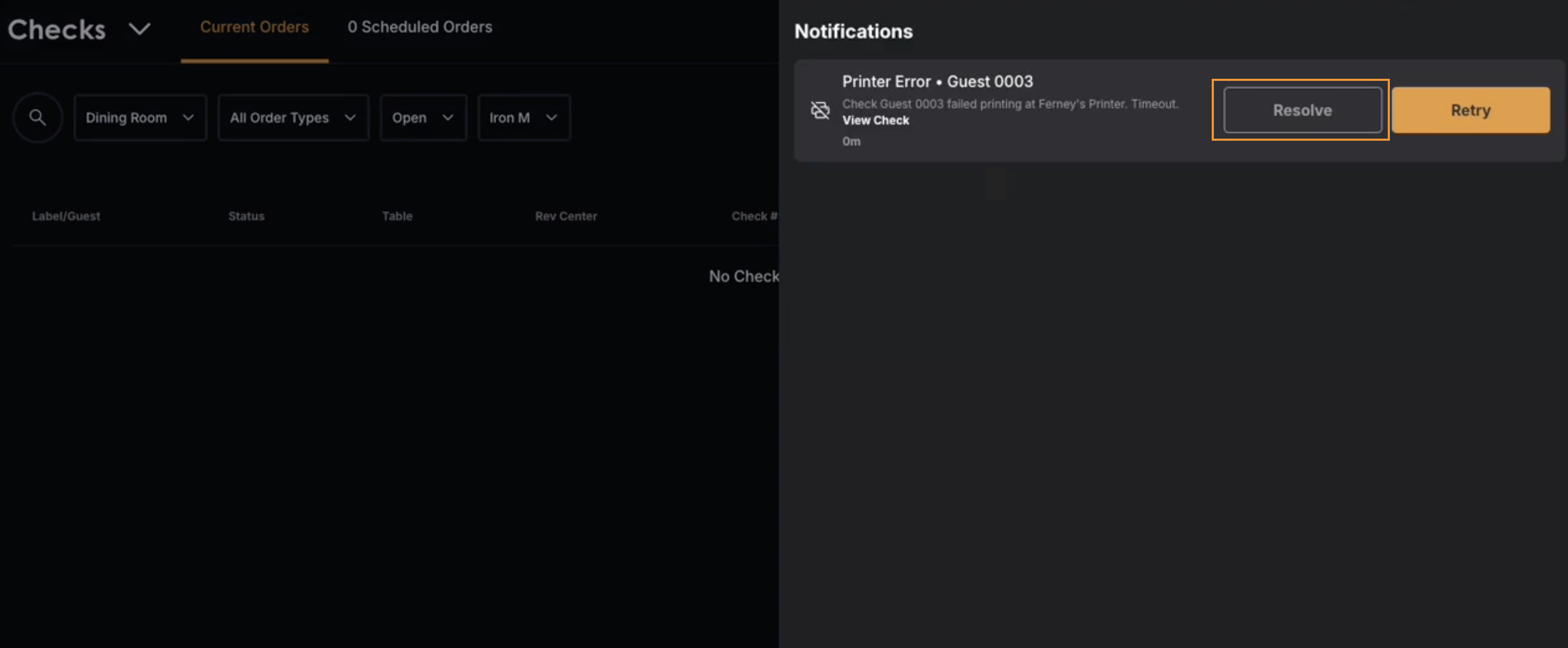
Task: Click the printer error icon in notification
Action: pyautogui.click(x=820, y=110)
